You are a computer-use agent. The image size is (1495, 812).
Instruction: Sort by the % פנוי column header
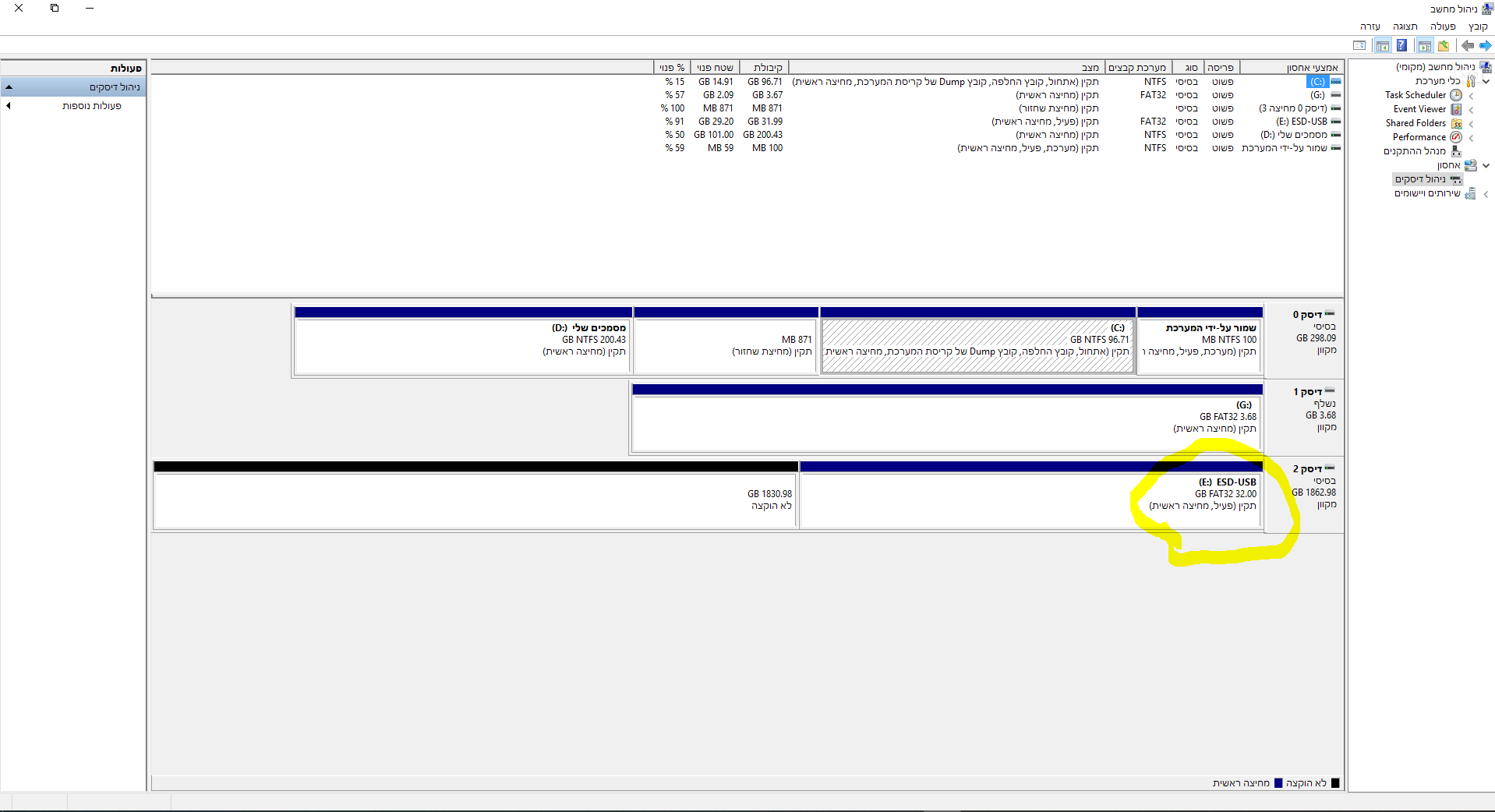coord(672,68)
